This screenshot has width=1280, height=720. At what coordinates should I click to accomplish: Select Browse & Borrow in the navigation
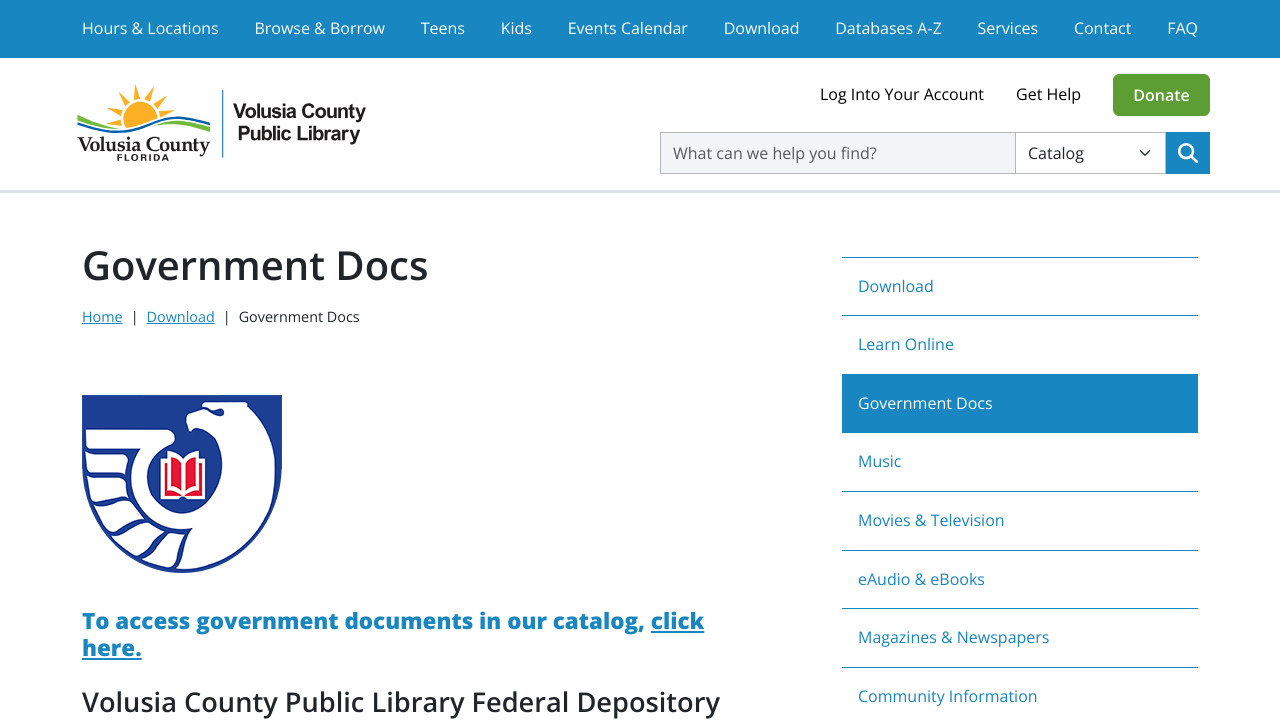pyautogui.click(x=319, y=28)
